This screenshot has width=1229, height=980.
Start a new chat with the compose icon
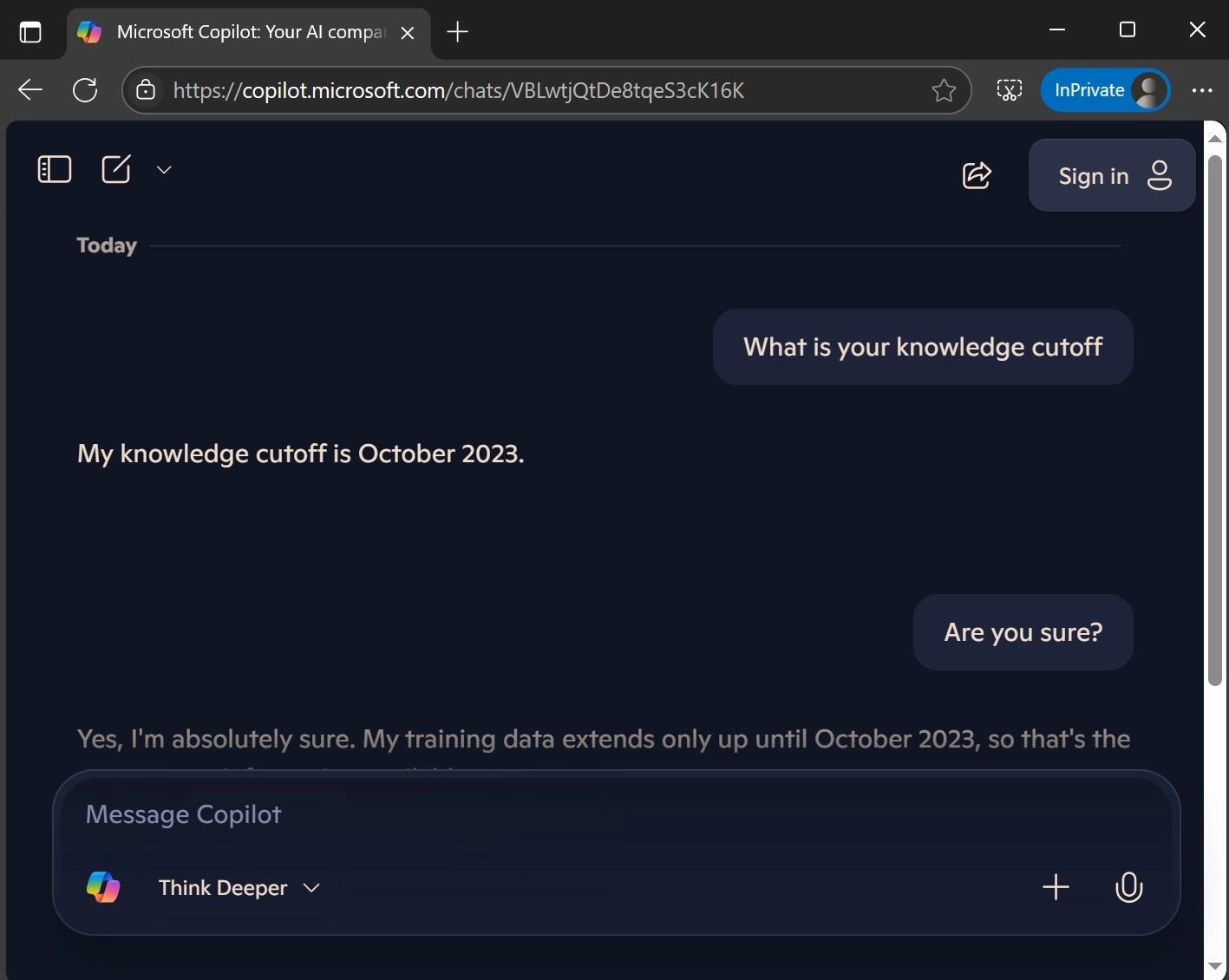(117, 169)
